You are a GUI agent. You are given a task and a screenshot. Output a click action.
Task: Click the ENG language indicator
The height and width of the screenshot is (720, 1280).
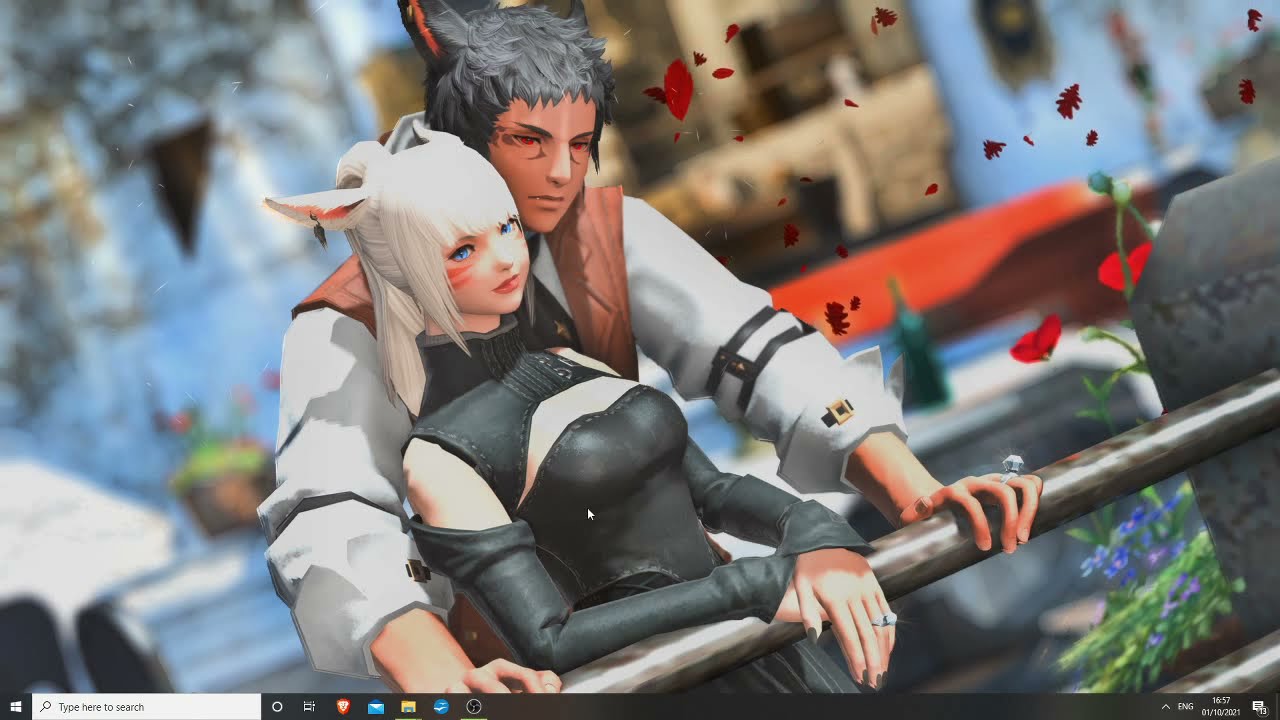tap(1186, 707)
